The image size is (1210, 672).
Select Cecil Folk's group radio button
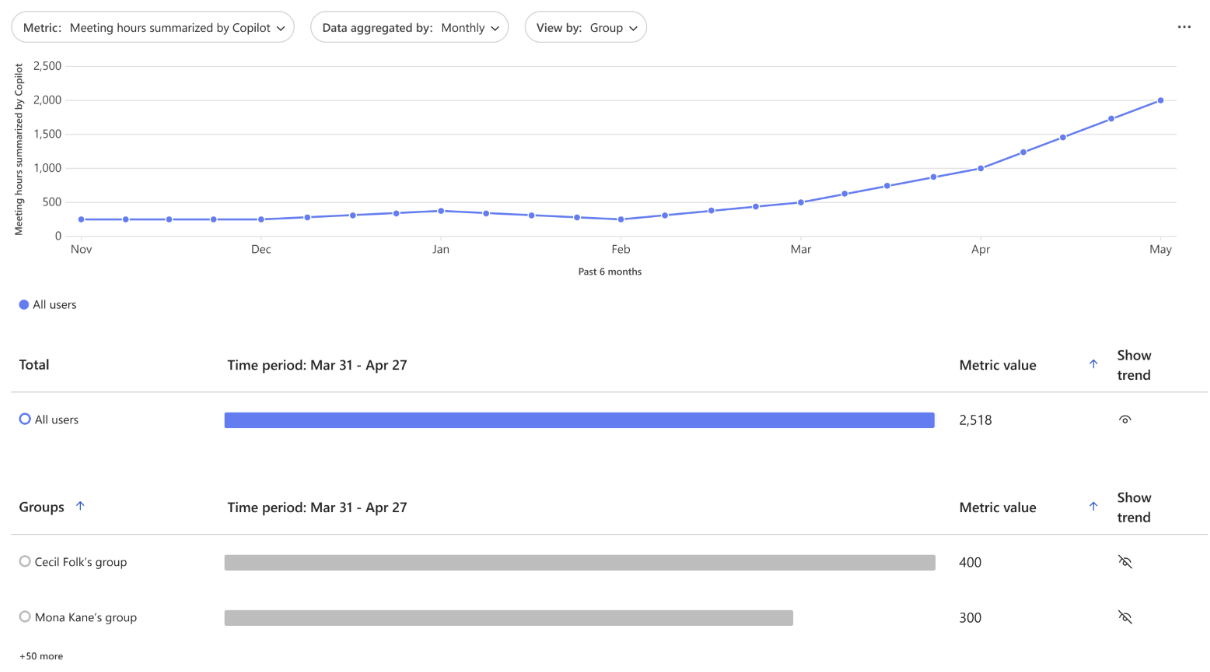24,561
